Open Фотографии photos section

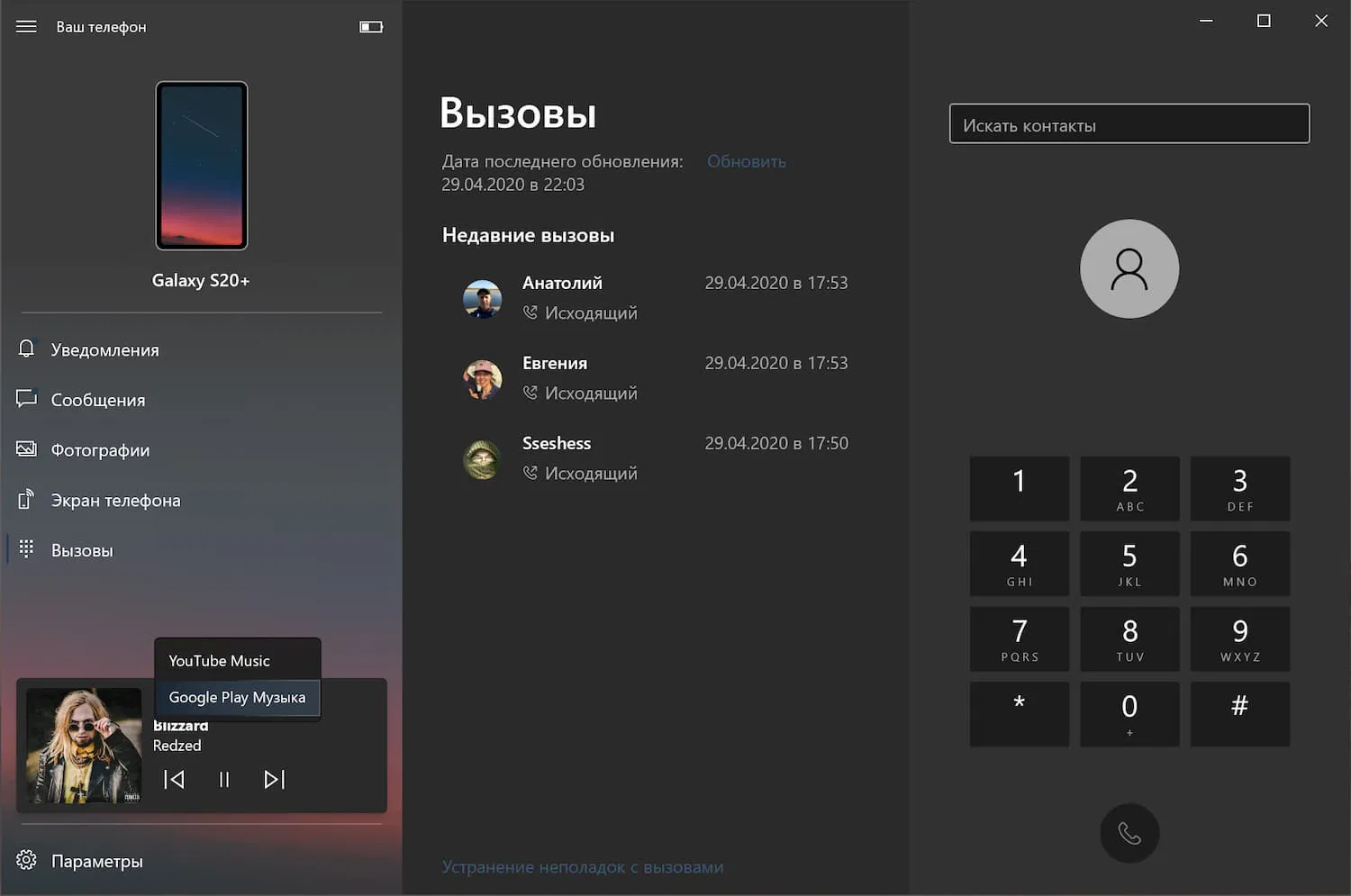201,450
